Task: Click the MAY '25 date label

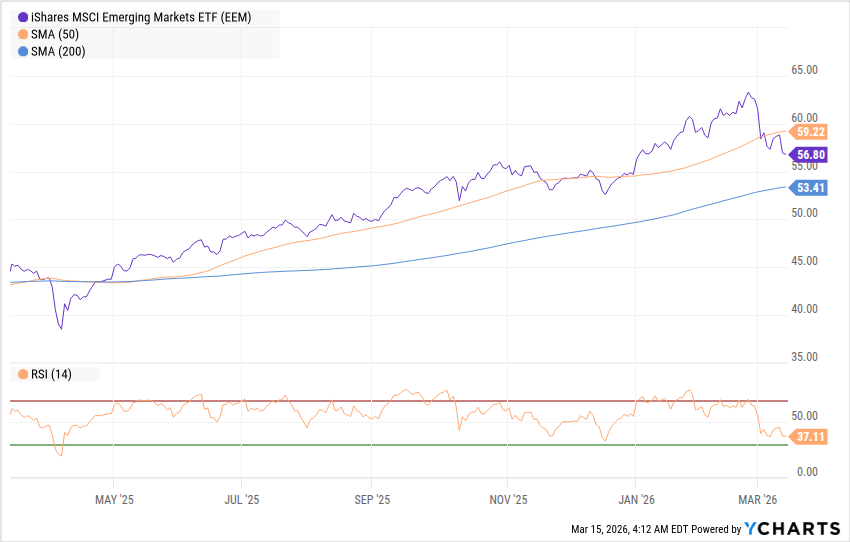Action: pyautogui.click(x=114, y=500)
